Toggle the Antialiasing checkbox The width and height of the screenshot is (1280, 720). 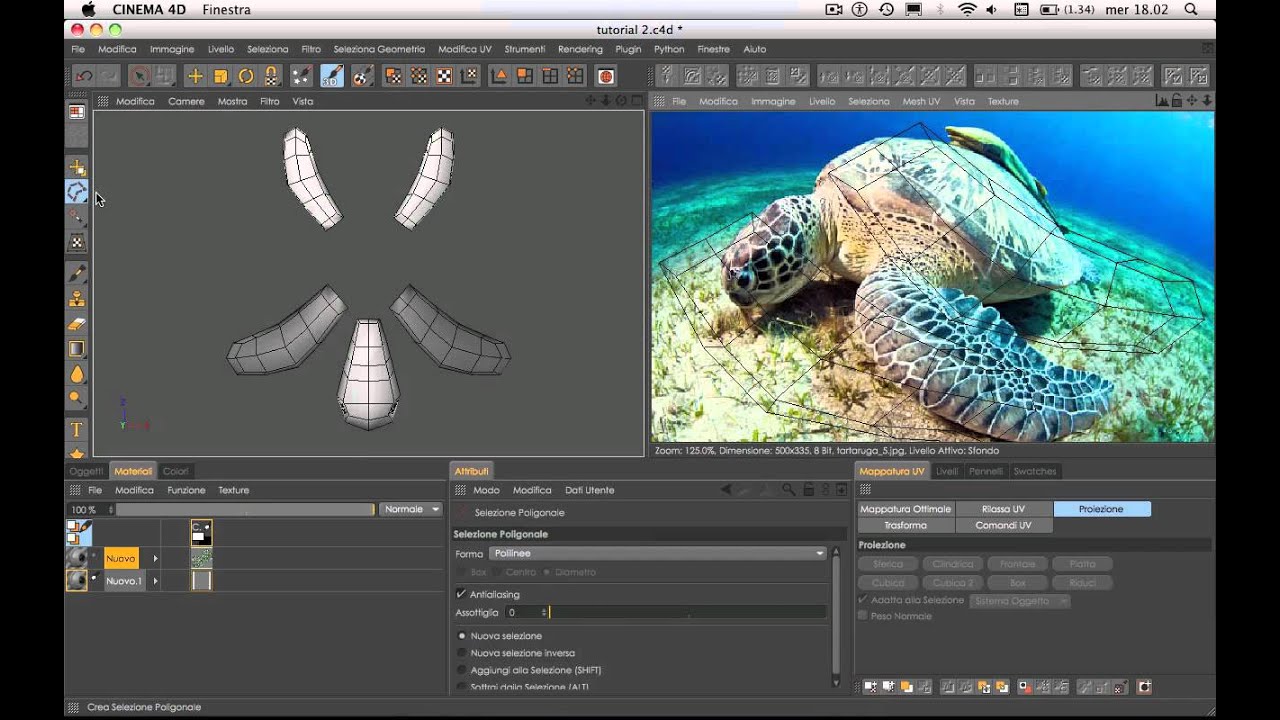[x=461, y=594]
